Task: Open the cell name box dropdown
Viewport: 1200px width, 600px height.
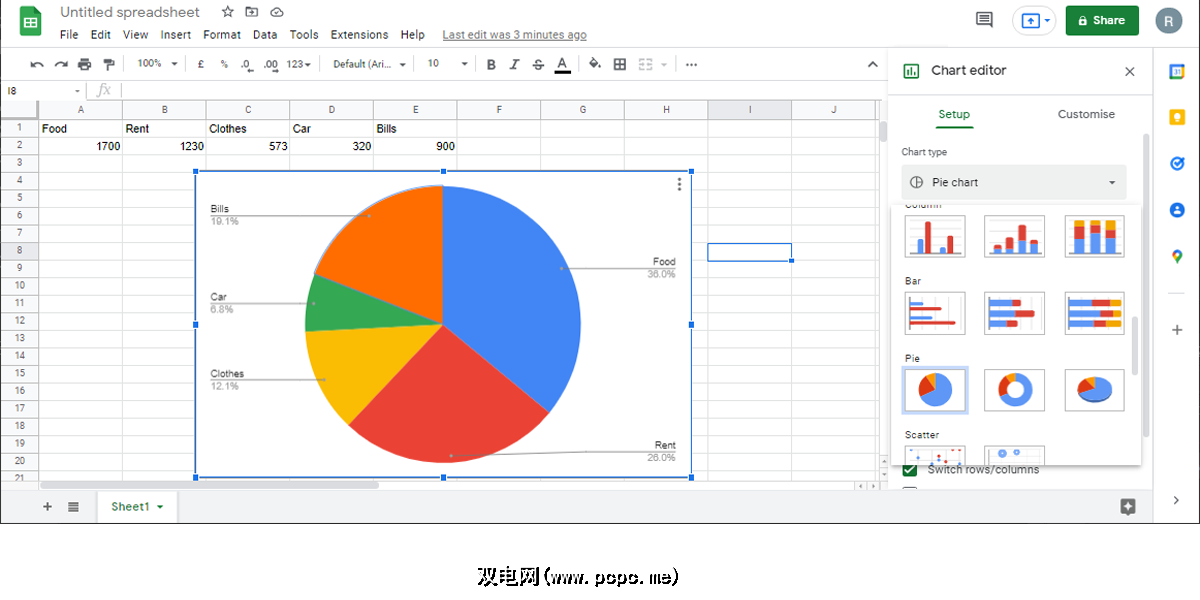Action: click(x=77, y=91)
